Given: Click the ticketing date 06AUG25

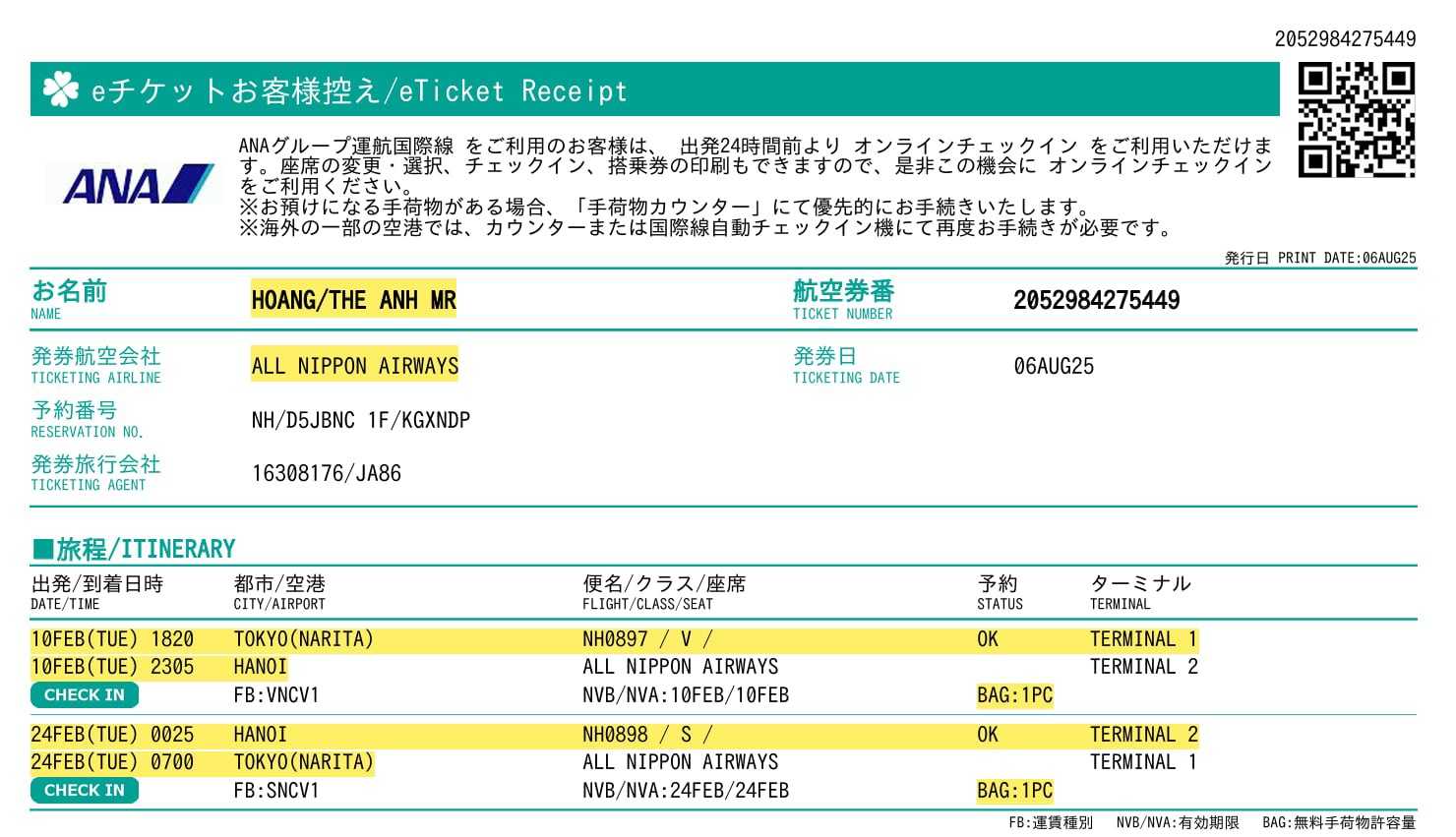Looking at the screenshot, I should [1053, 366].
